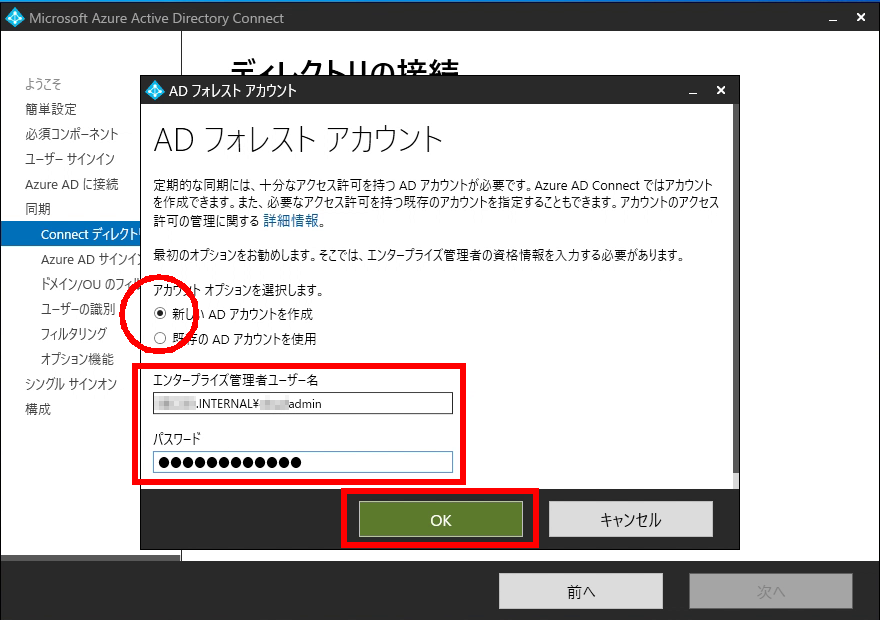Select 同期 in the sidebar

[38, 209]
